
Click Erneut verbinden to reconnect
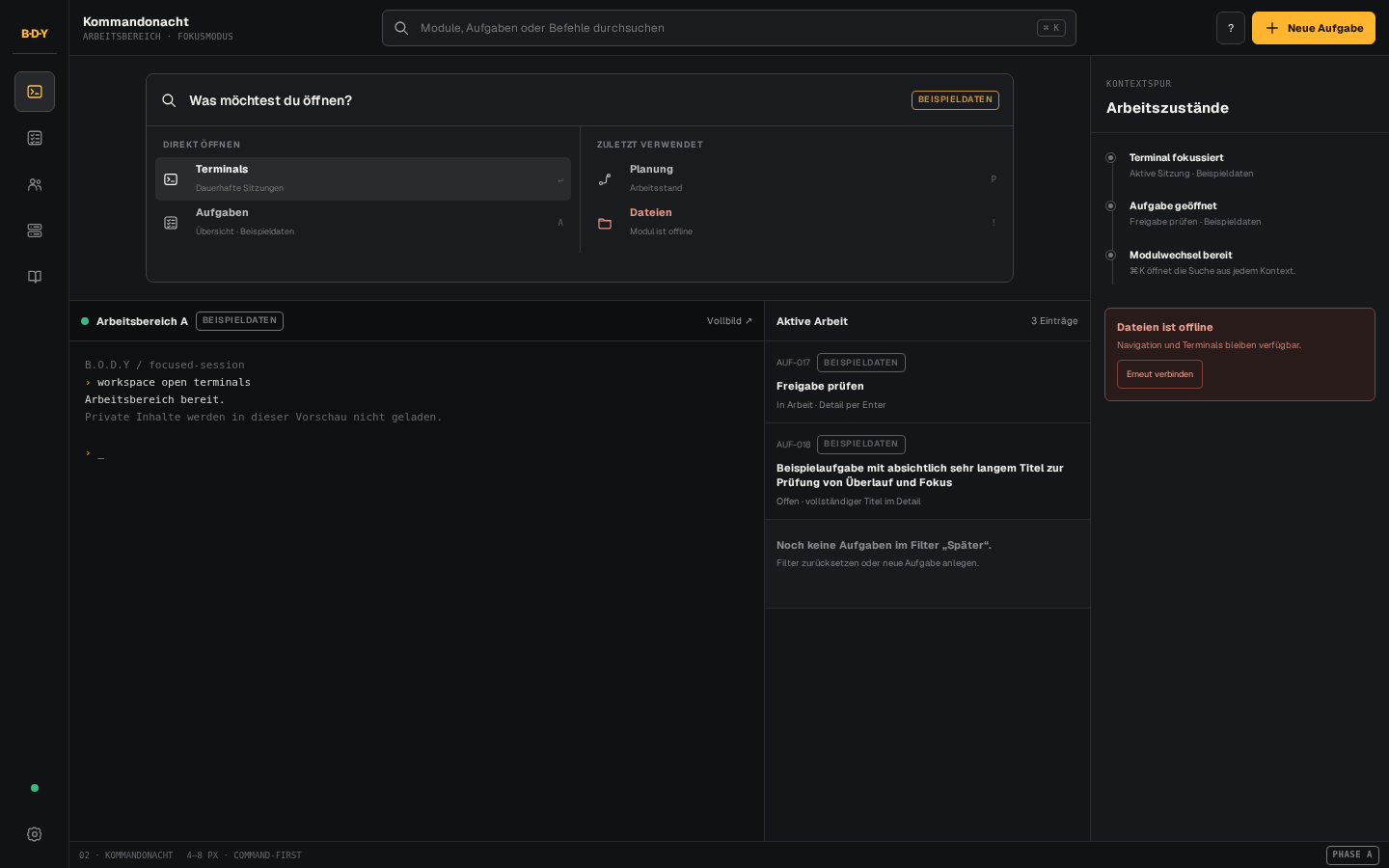coord(1159,374)
